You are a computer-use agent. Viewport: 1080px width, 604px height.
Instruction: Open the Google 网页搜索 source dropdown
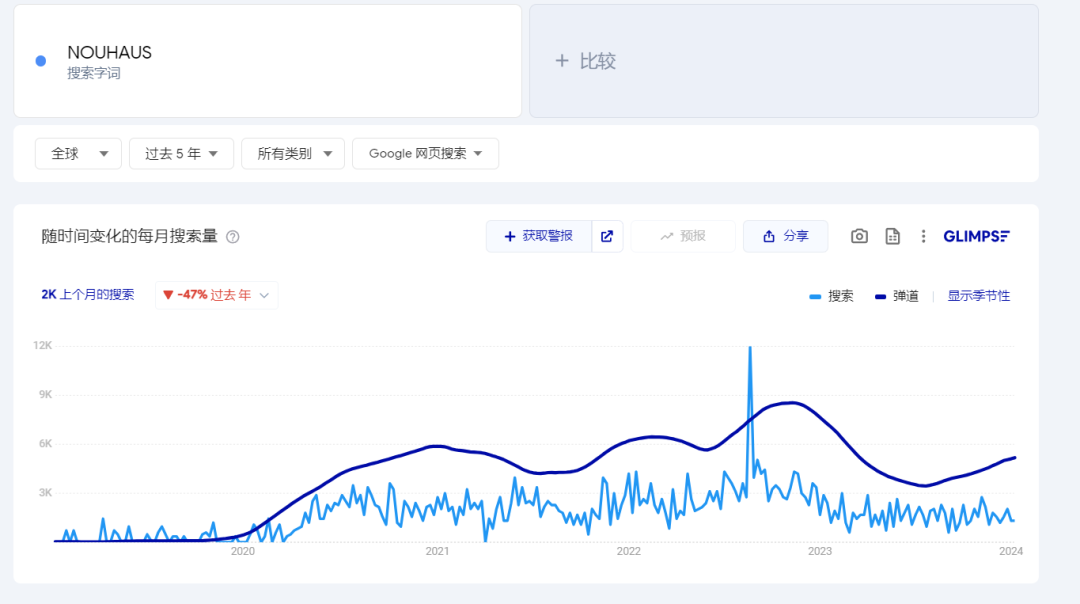click(425, 153)
